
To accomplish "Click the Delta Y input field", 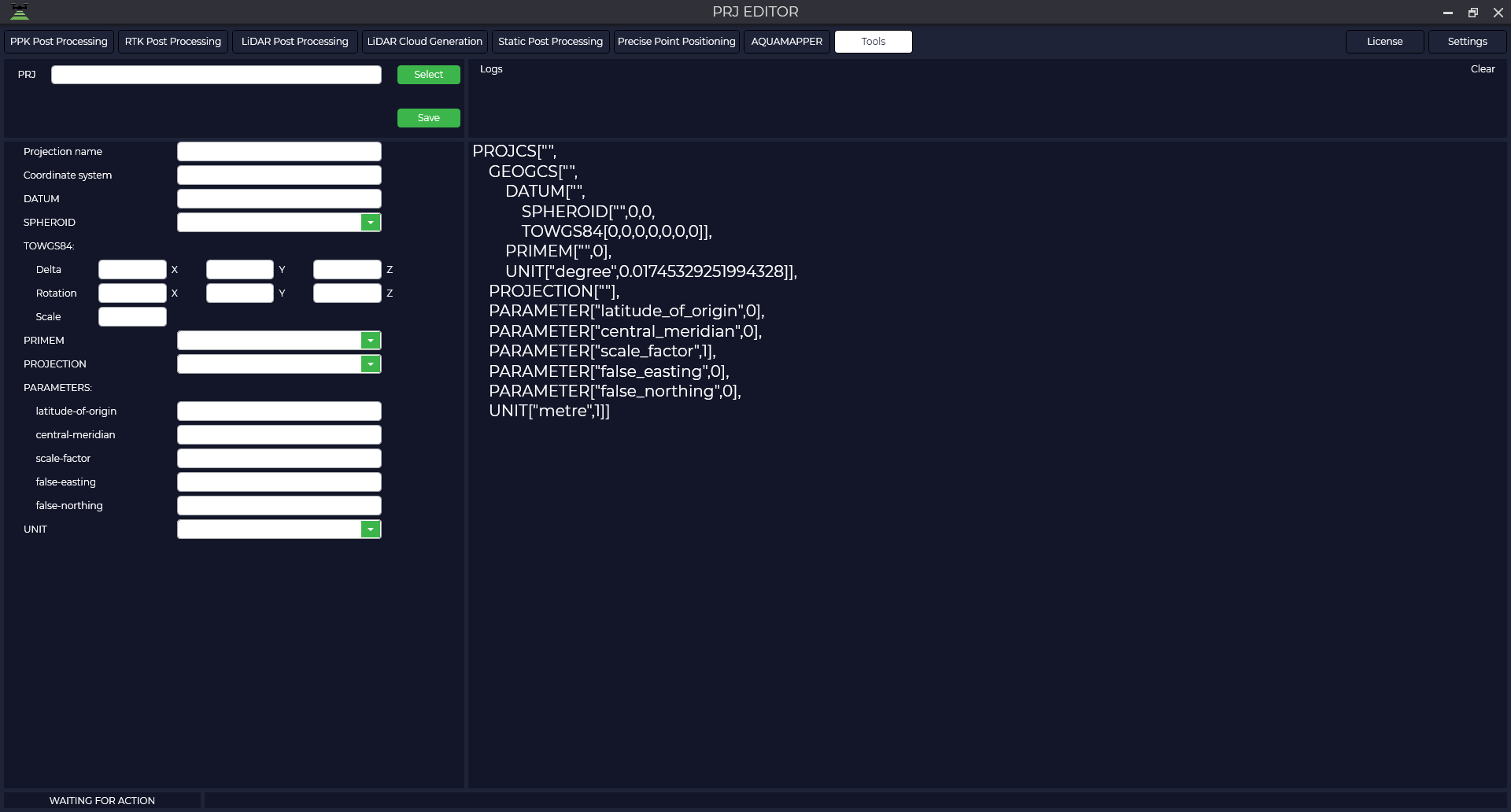I will (x=240, y=270).
